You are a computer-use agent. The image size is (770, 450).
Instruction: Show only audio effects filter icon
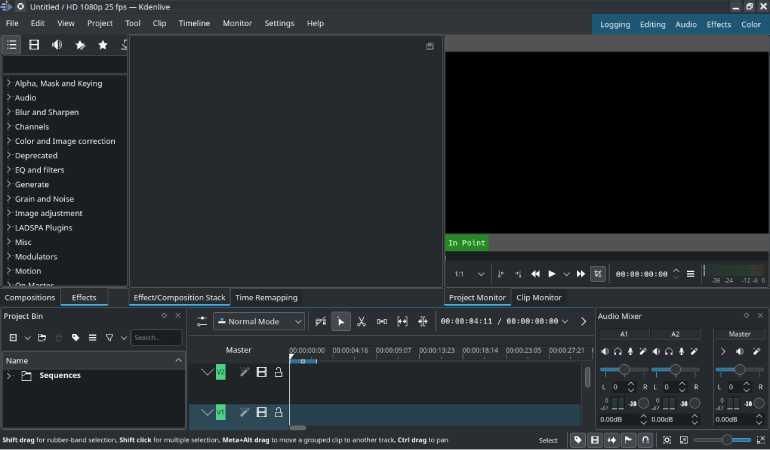pos(57,45)
